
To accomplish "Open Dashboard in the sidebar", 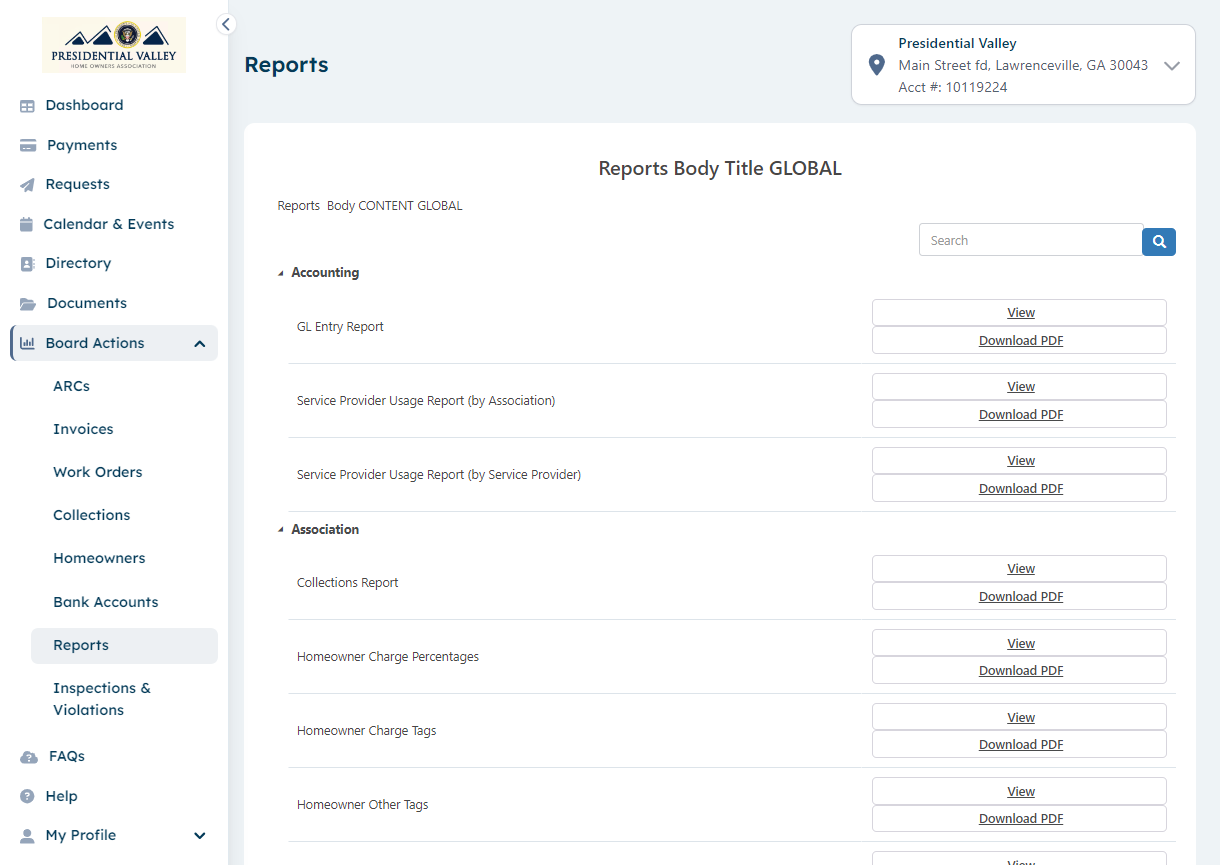I will 84,105.
